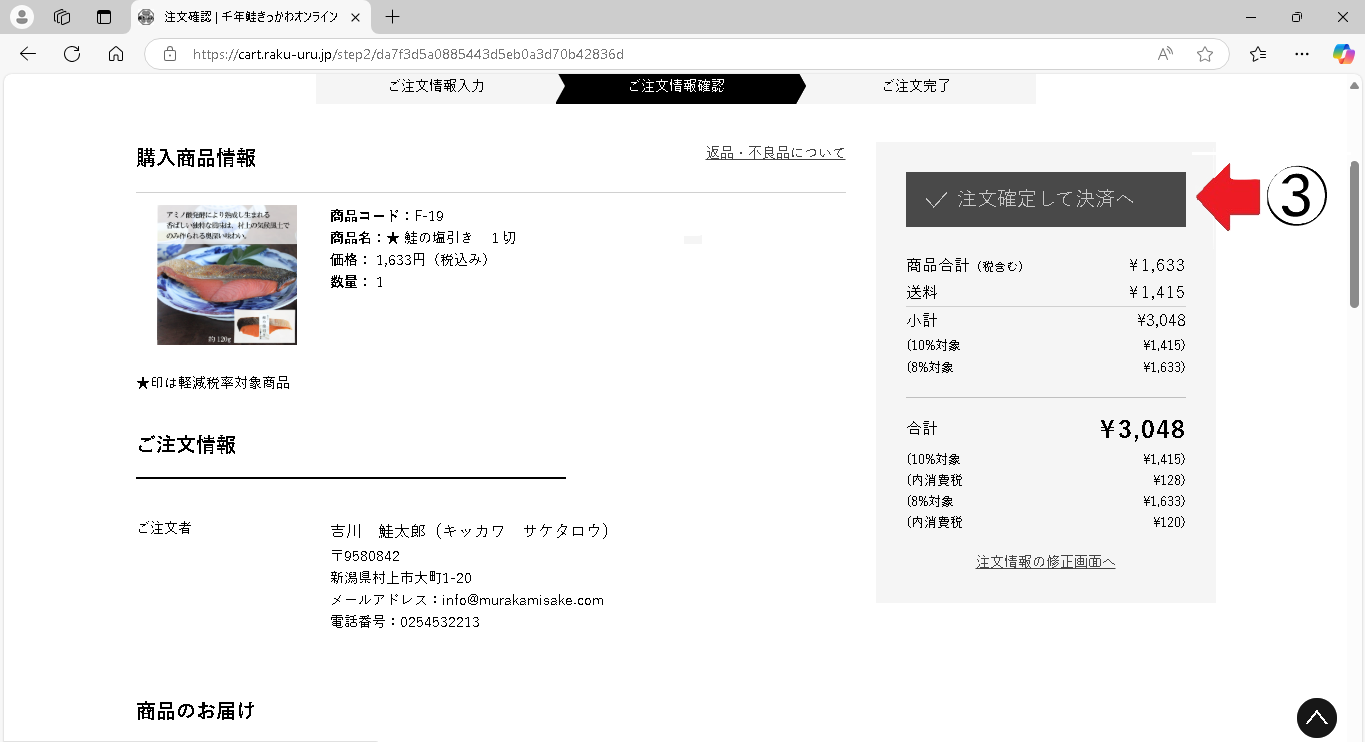The width and height of the screenshot is (1365, 742).
Task: Open a new browser tab
Action: pyautogui.click(x=393, y=17)
